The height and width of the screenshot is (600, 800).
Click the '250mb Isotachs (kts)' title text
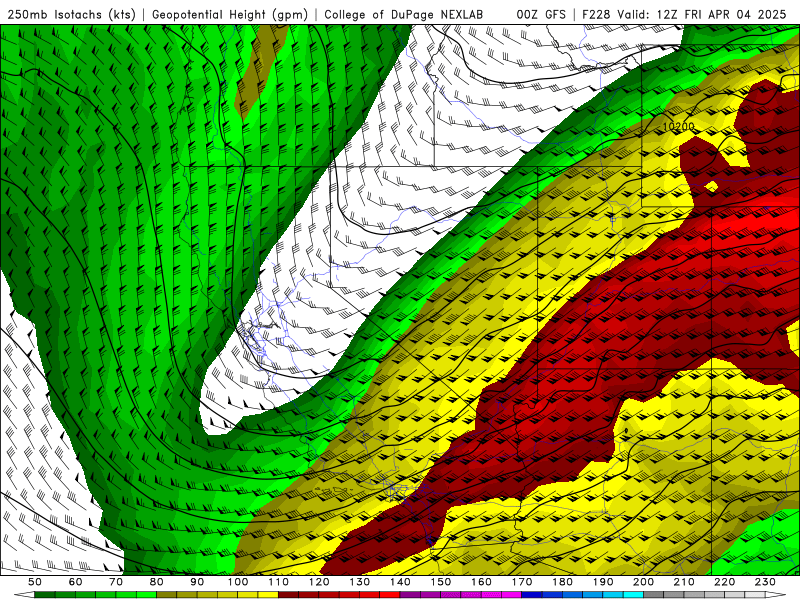(x=71, y=15)
